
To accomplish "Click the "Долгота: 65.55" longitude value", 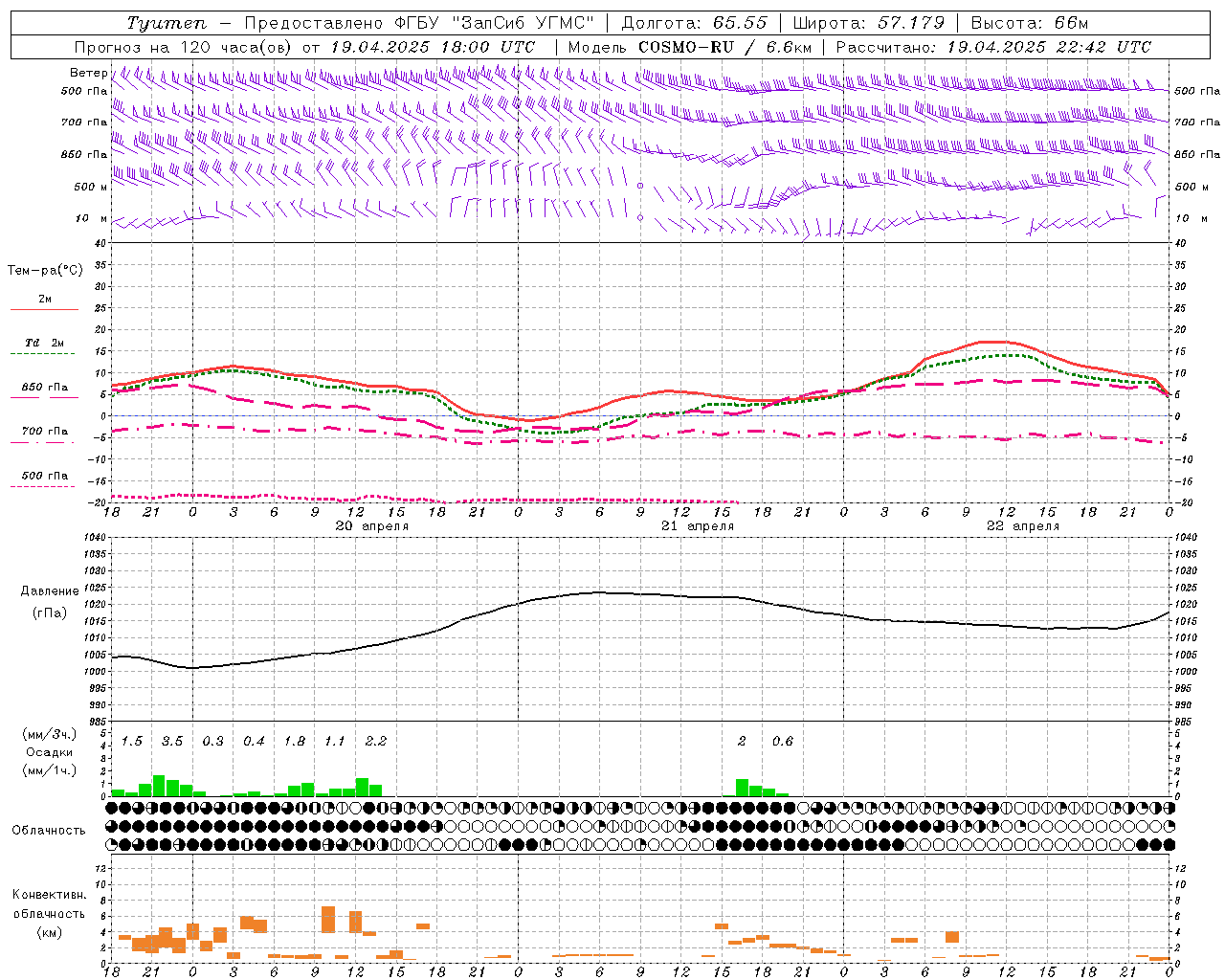I will point(695,23).
